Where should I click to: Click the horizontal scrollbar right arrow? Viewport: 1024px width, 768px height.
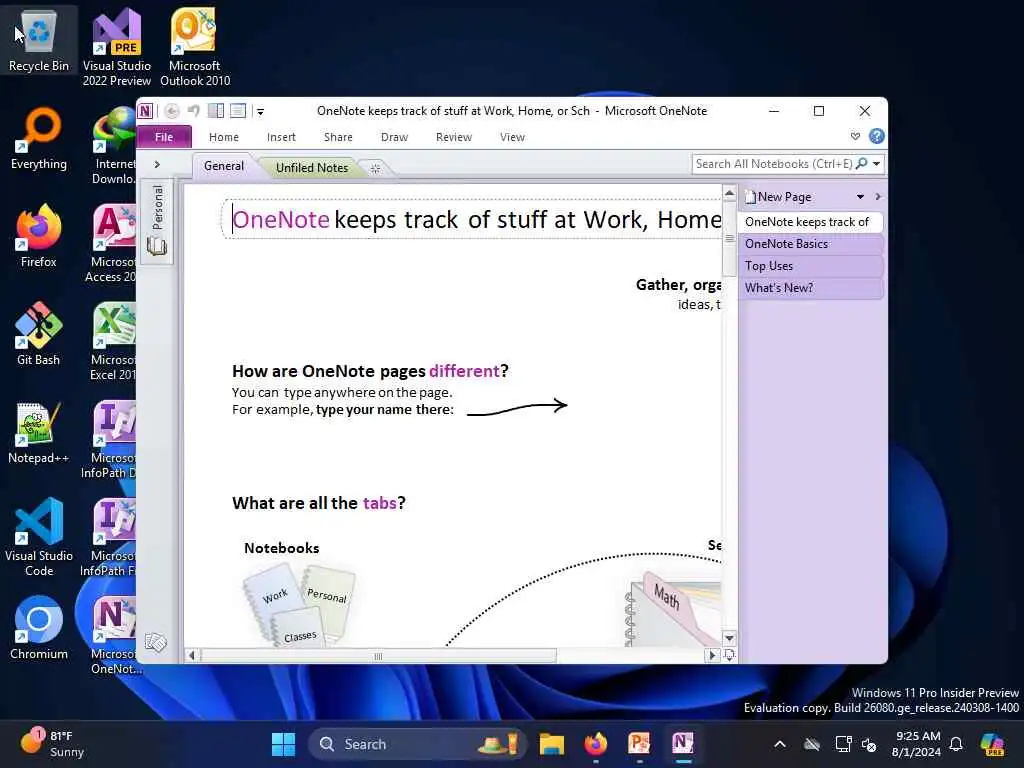tap(712, 656)
